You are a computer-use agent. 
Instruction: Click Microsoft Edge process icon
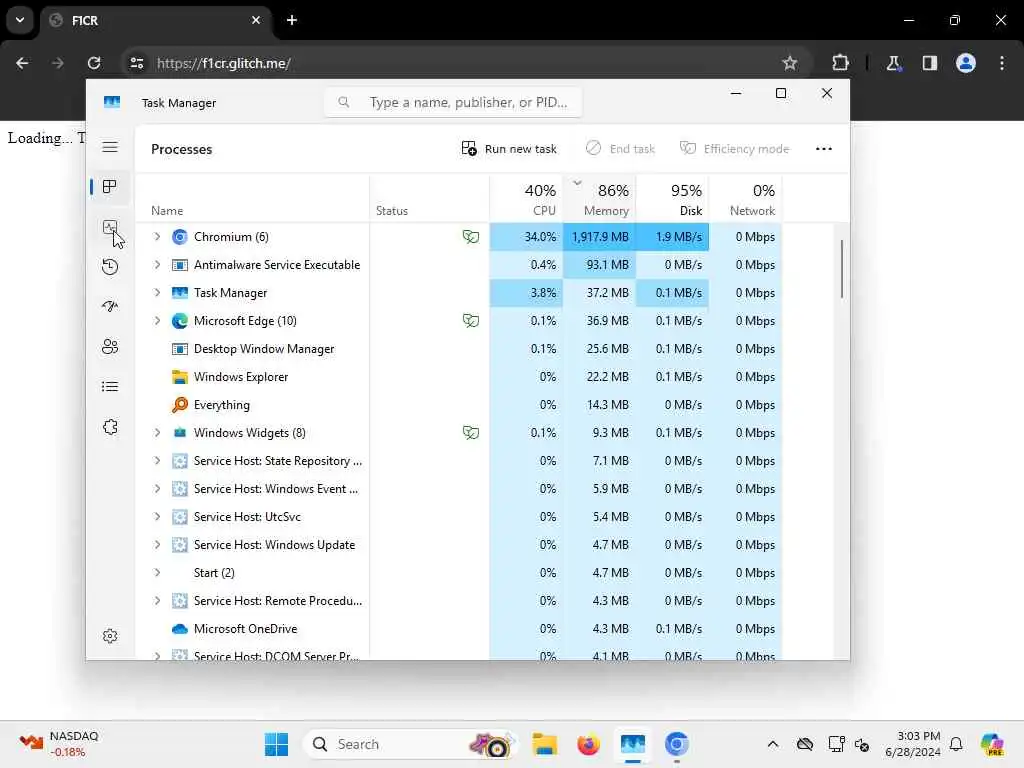pos(180,321)
